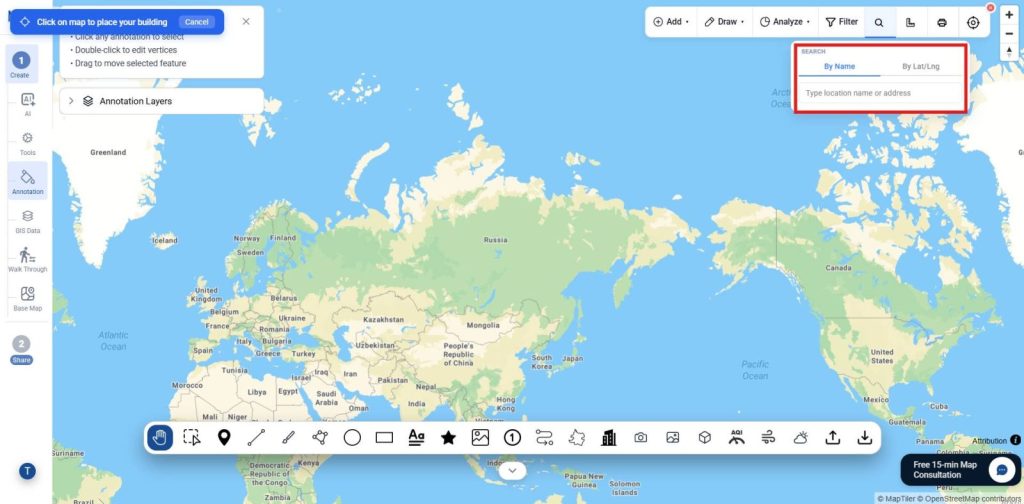Screen dimensions: 1024x504
Task: Open the user avatar T
Action: coord(27,471)
